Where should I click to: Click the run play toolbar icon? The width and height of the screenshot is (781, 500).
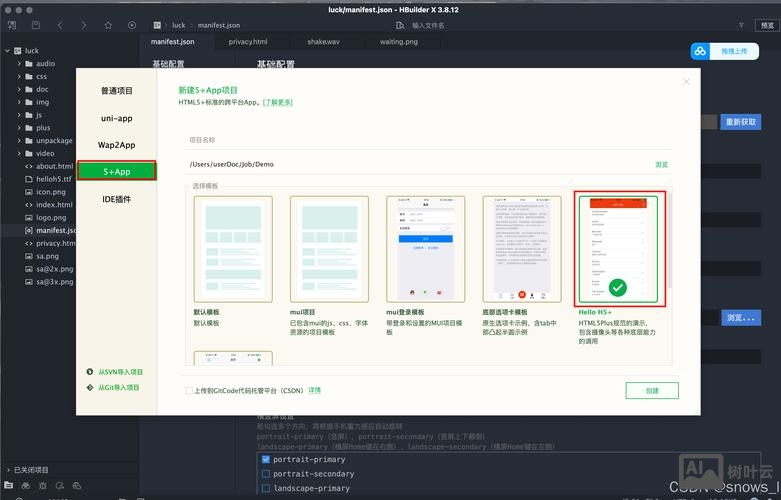coord(132,25)
